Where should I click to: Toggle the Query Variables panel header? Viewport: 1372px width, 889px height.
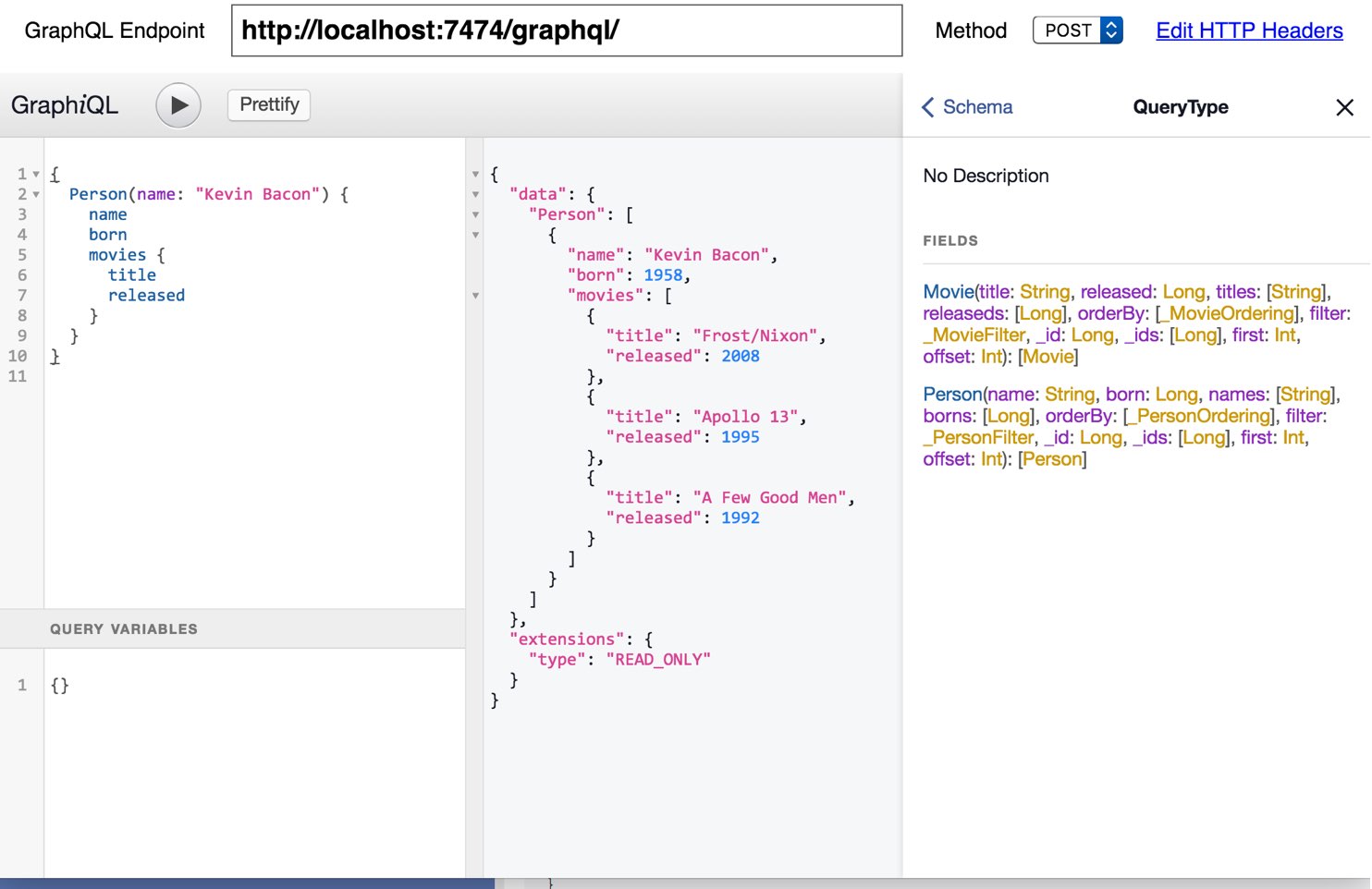coord(232,628)
